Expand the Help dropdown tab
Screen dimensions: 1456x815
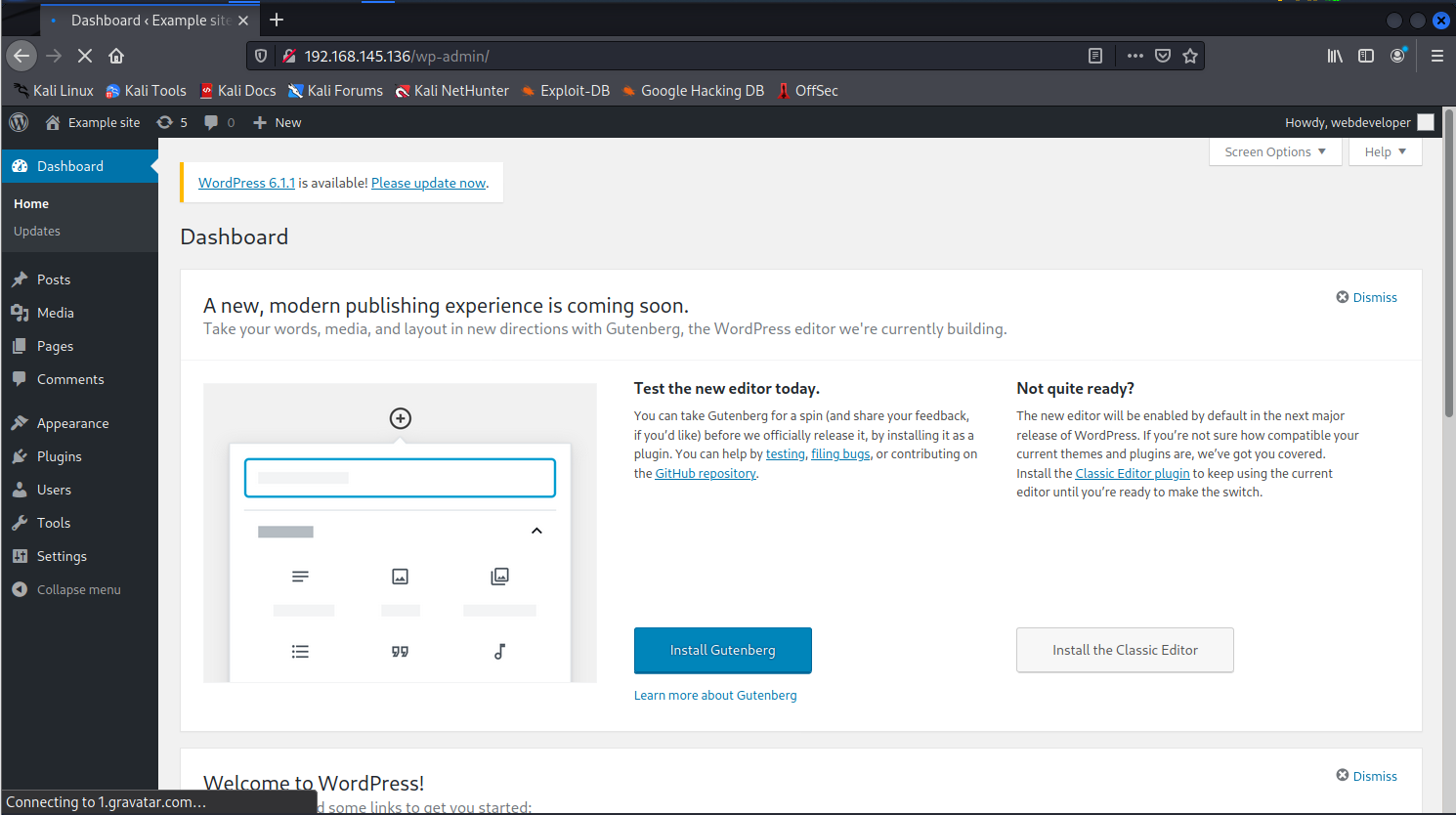[x=1385, y=151]
